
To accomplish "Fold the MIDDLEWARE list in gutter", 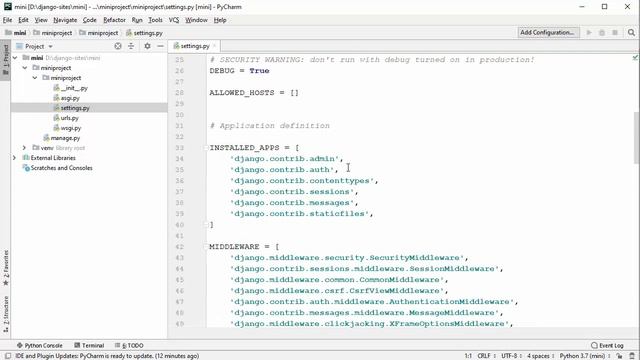I will point(206,247).
